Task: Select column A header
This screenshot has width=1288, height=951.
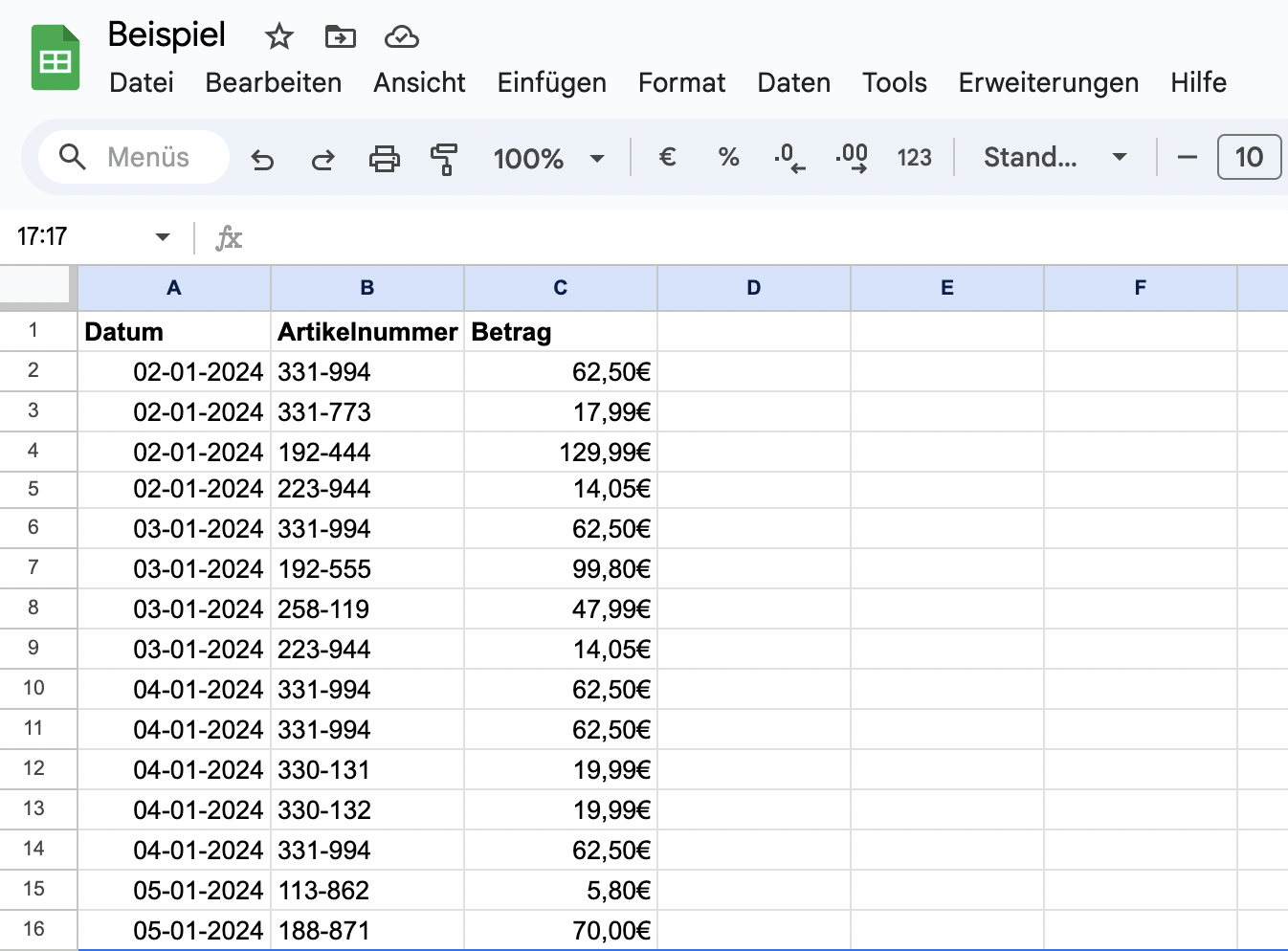Action: [x=174, y=288]
